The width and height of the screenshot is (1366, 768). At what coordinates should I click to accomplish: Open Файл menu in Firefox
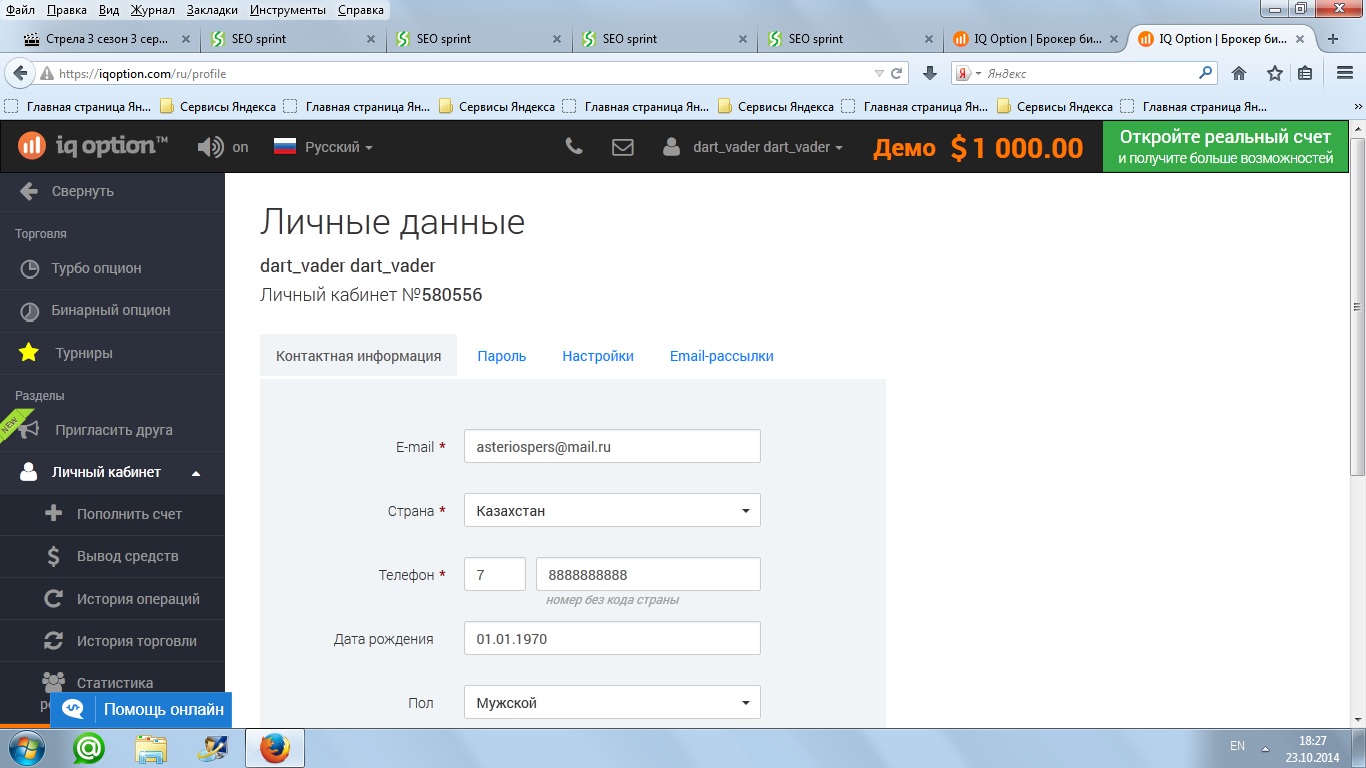[x=21, y=10]
